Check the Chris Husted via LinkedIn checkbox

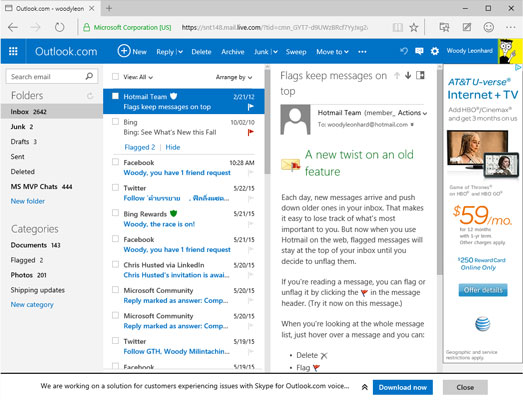(115, 264)
